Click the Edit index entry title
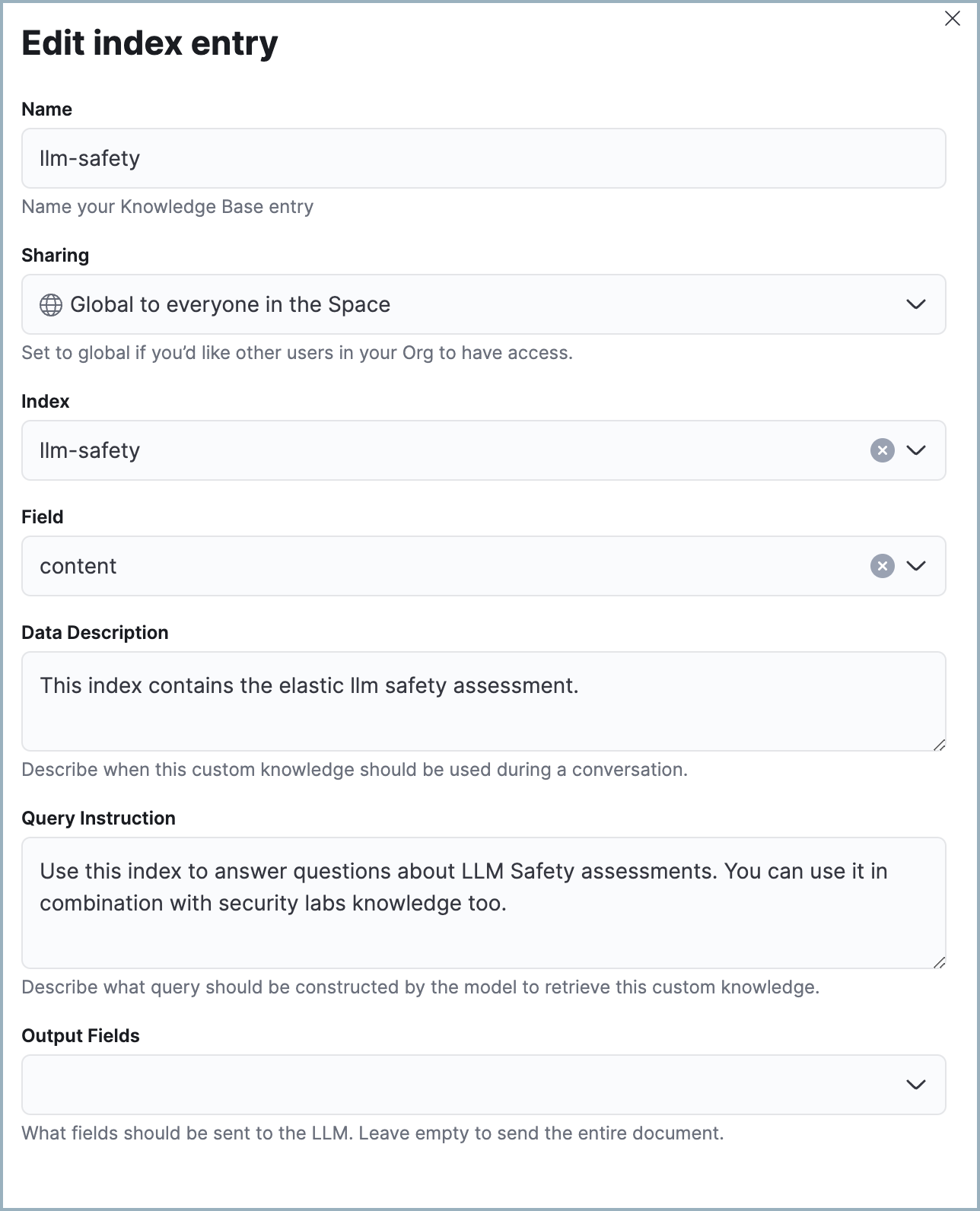 (150, 43)
